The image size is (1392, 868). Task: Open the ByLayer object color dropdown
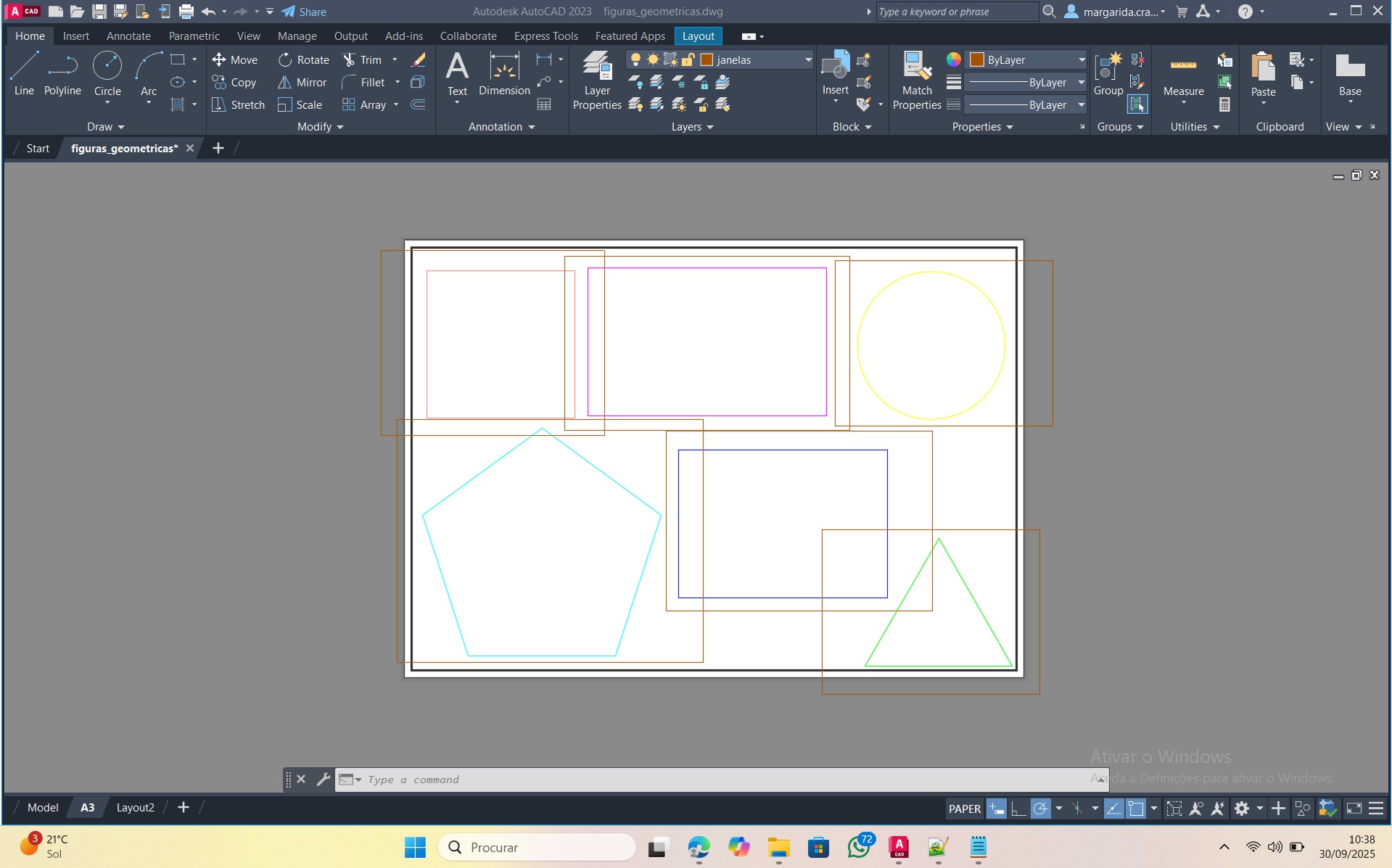click(1081, 60)
